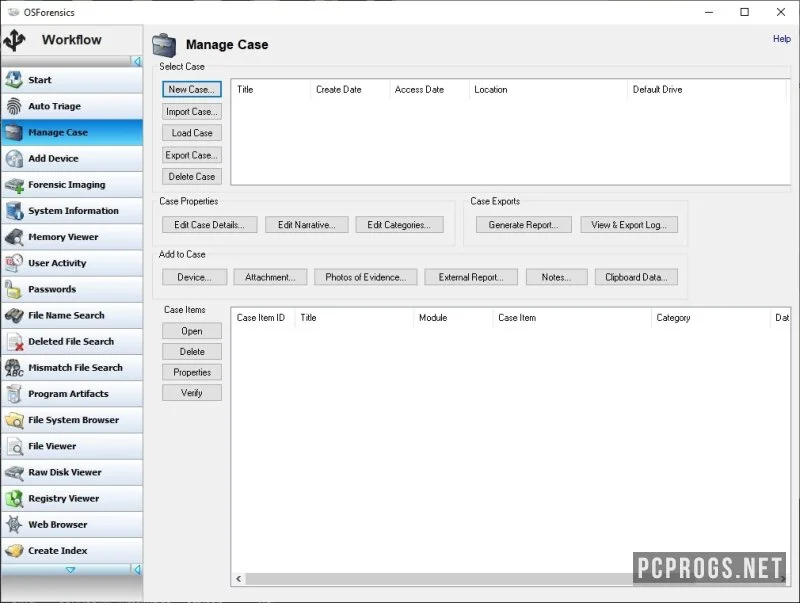Click the large Manage Case header briefcase icon

click(164, 45)
